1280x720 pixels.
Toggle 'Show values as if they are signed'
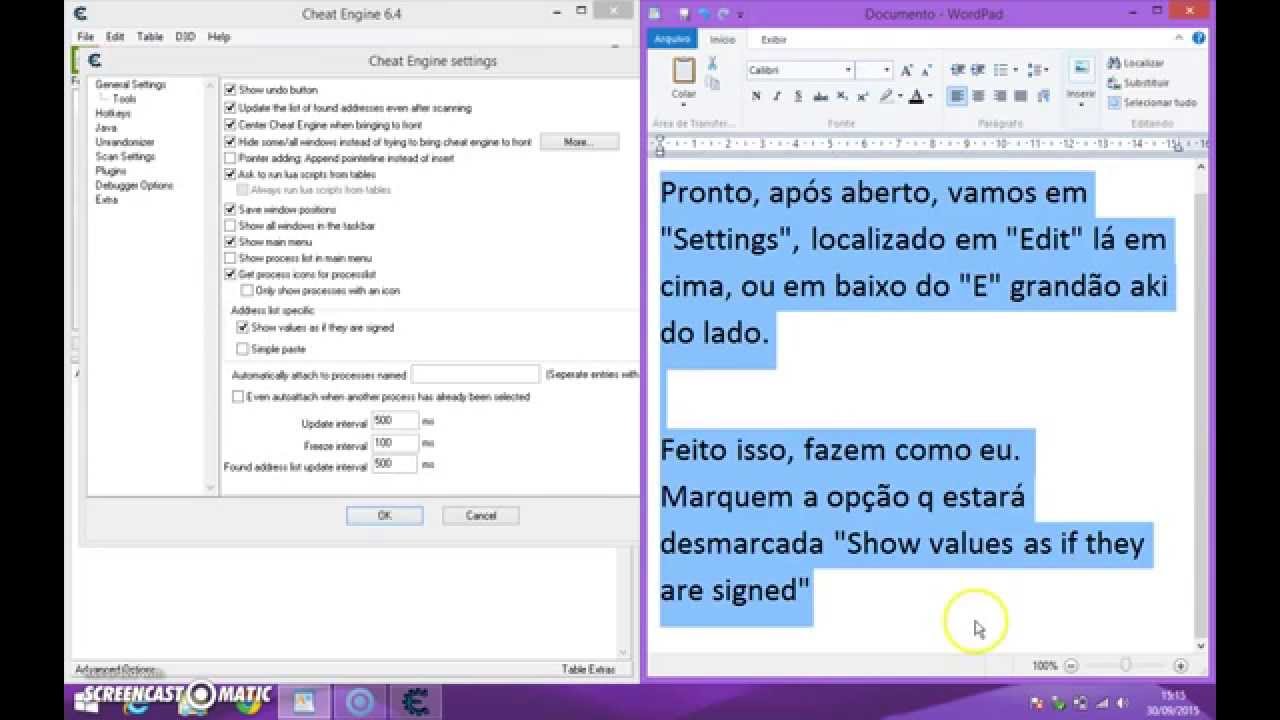tap(242, 327)
